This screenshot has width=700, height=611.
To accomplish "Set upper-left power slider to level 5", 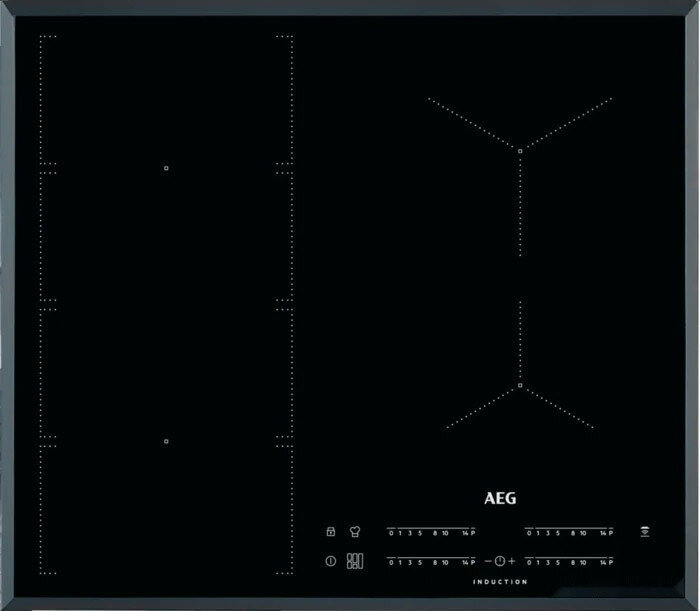I will pos(420,533).
